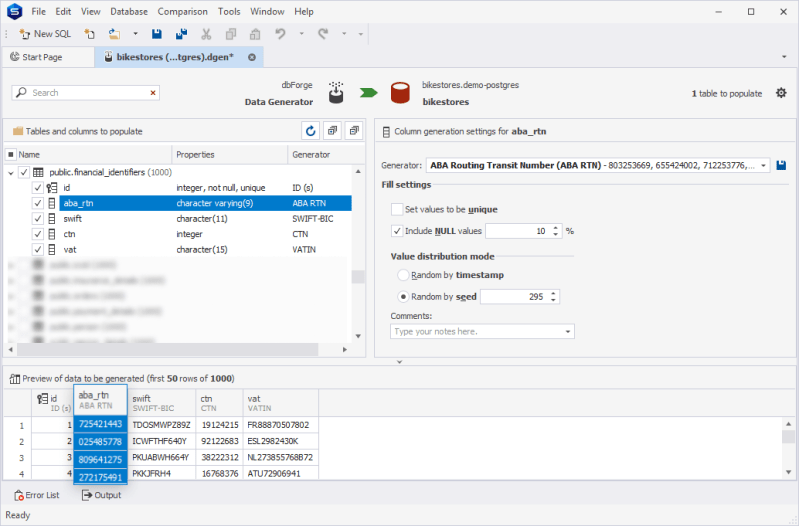The image size is (799, 526).
Task: Select Random by timestamp option
Action: click(403, 275)
